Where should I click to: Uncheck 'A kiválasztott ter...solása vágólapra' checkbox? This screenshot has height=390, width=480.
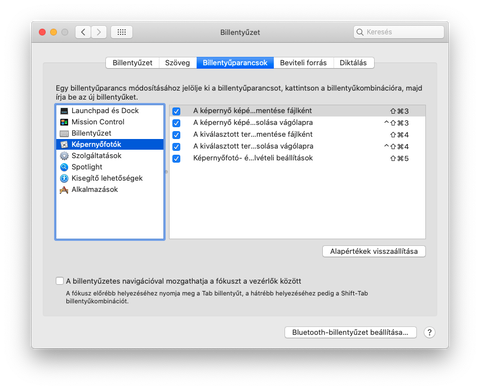coord(176,147)
